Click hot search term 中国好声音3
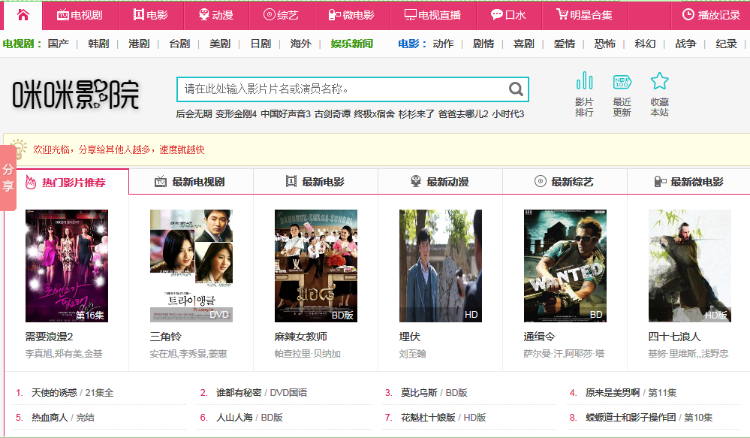The width and height of the screenshot is (750, 438). [x=286, y=114]
